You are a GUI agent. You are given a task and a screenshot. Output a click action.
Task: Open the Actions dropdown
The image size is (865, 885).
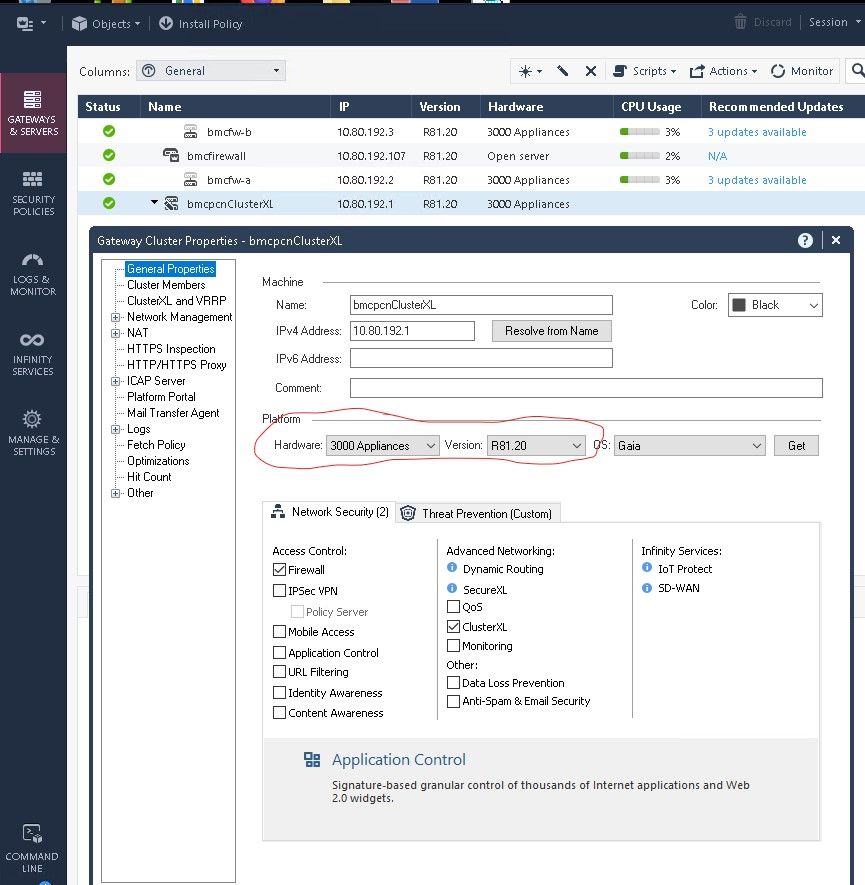[723, 71]
